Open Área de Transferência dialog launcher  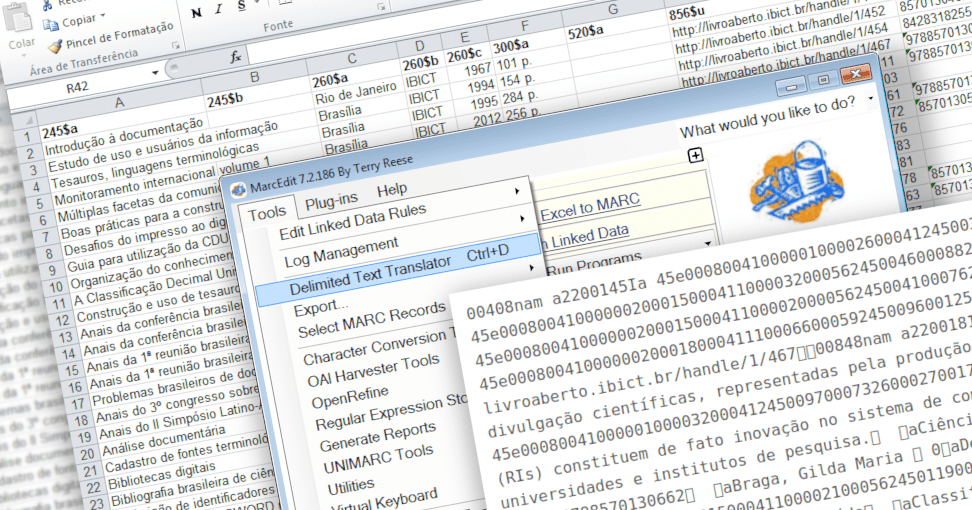click(176, 46)
